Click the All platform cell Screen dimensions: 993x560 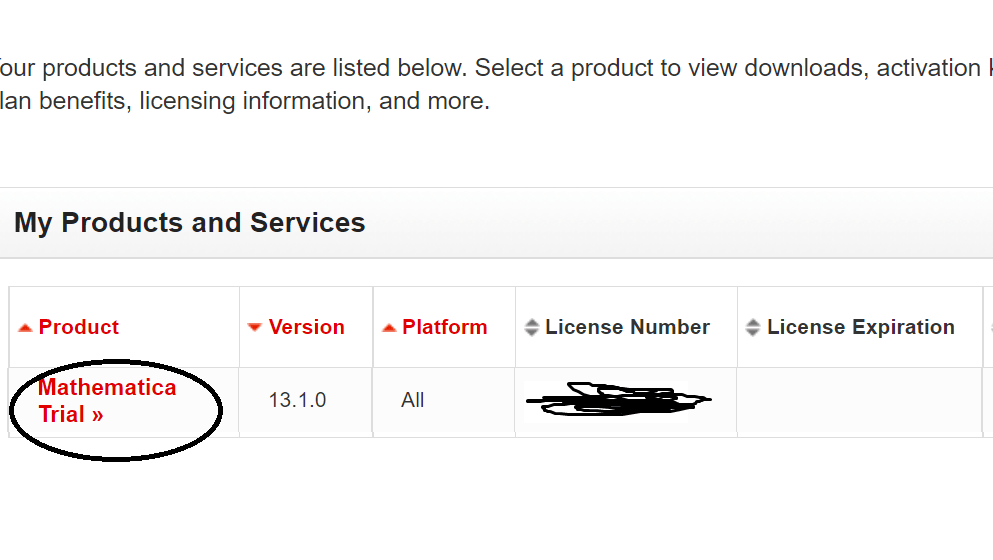(x=412, y=400)
